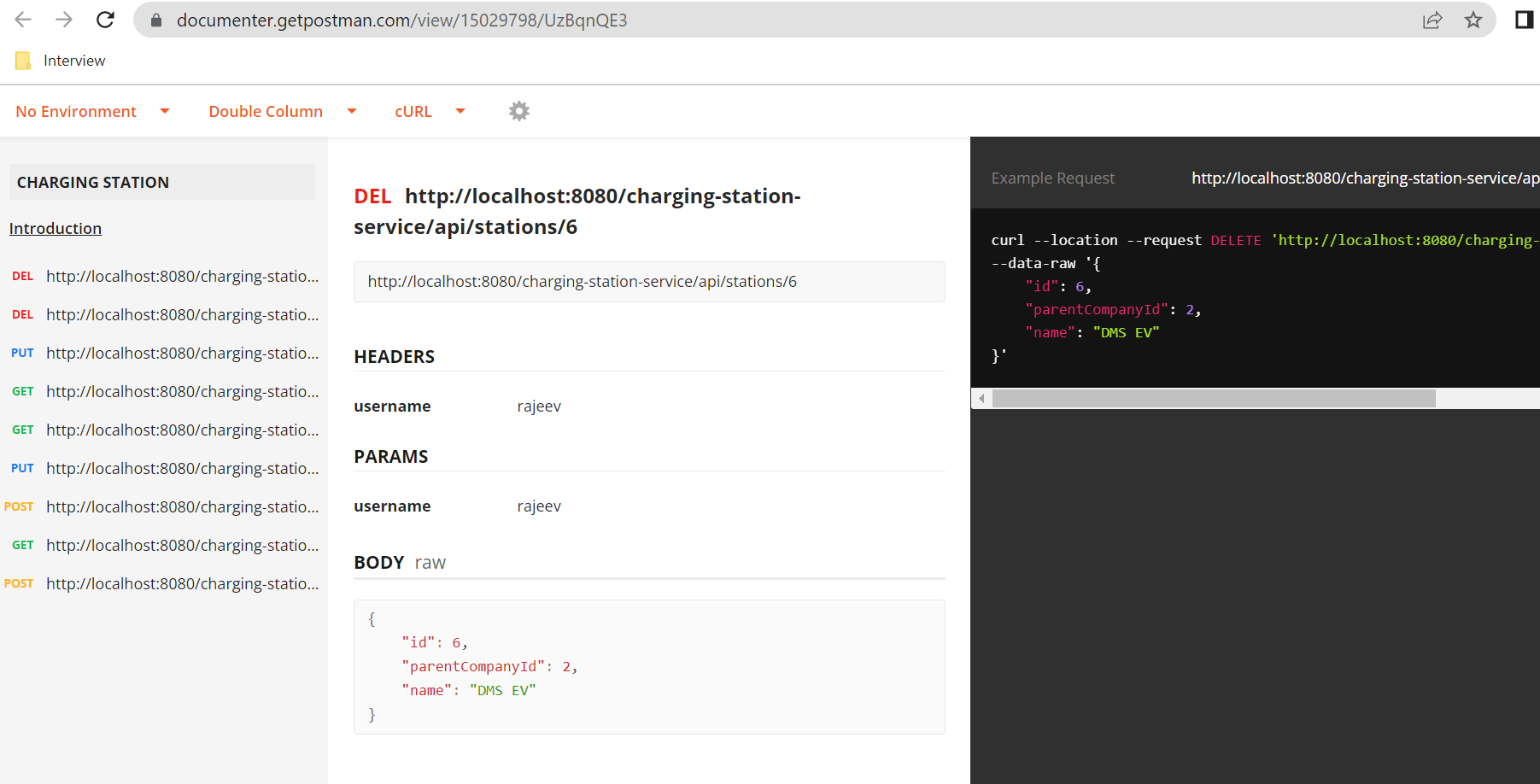Reload the page with refresh icon
The width and height of the screenshot is (1540, 784).
[x=105, y=20]
